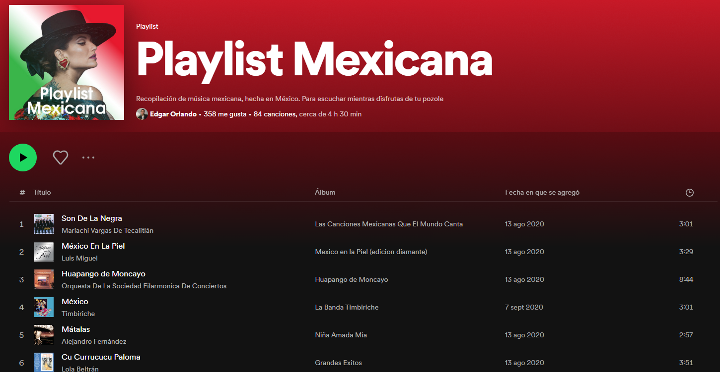Image resolution: width=720 pixels, height=372 pixels.
Task: Click the 2:57 duration of Mátalas
Action: tap(686, 335)
